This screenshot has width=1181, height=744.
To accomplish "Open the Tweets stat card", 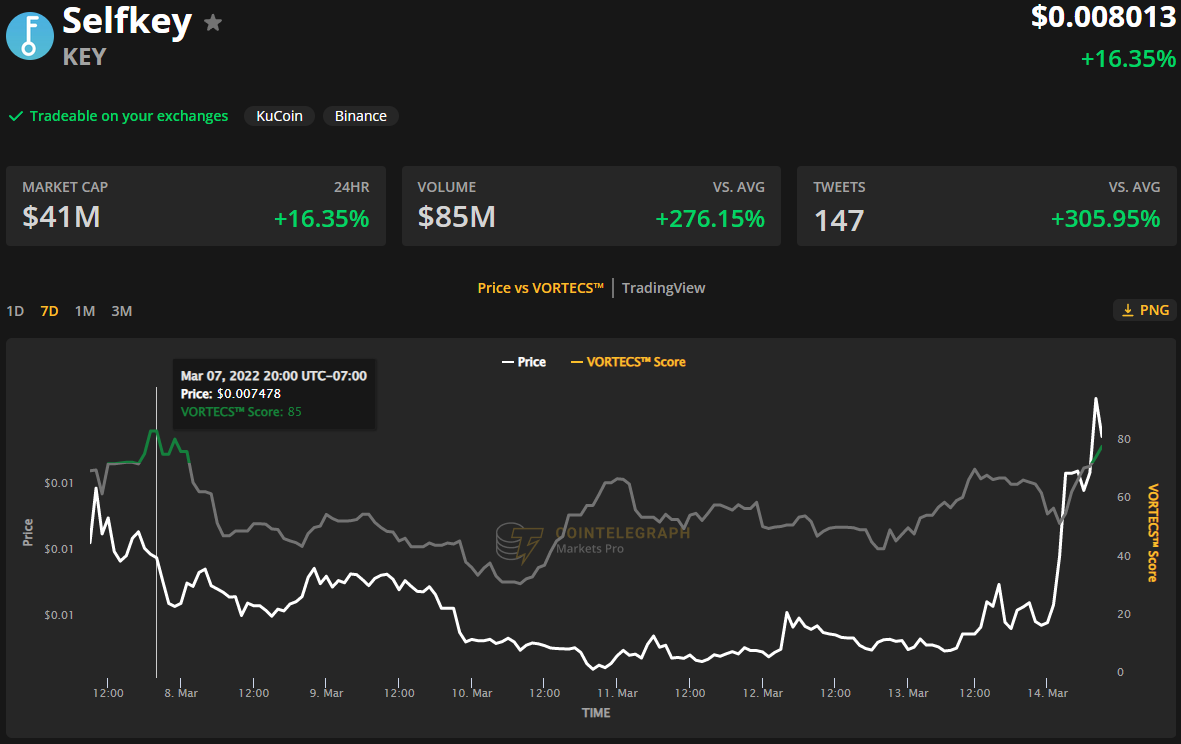I will [986, 206].
